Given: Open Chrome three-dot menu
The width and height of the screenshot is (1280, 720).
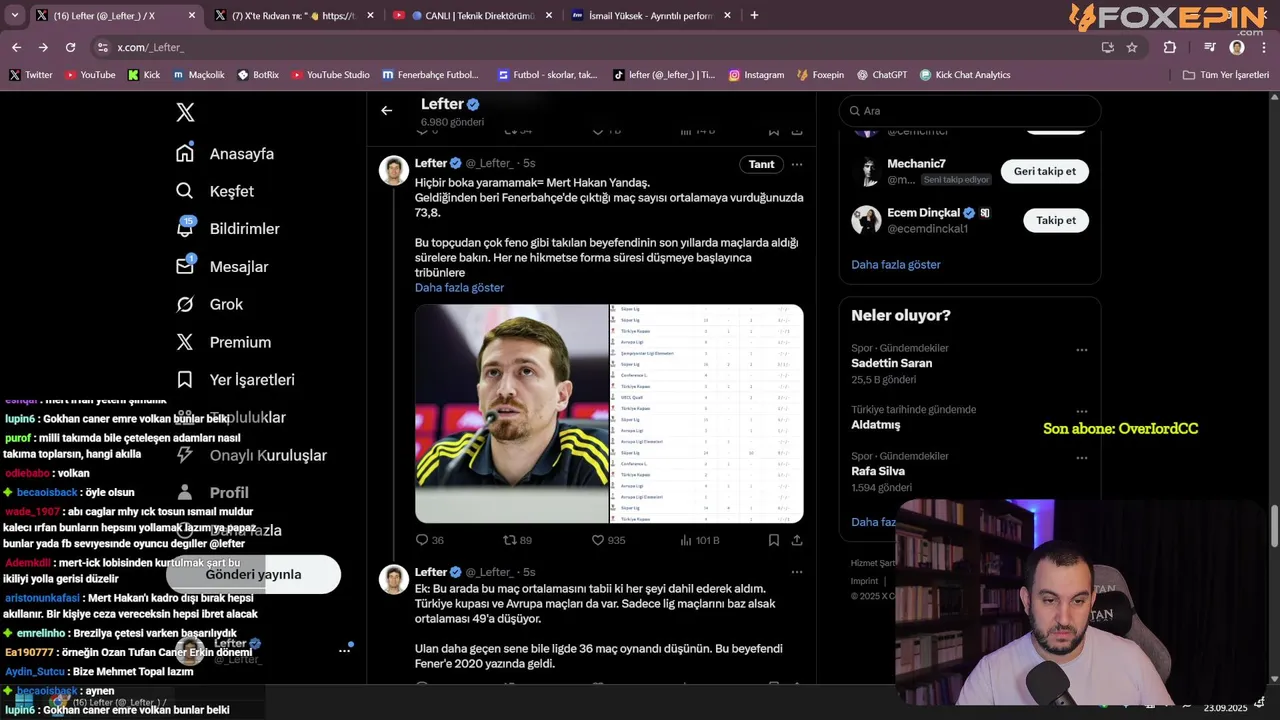Looking at the screenshot, I should click(1264, 47).
